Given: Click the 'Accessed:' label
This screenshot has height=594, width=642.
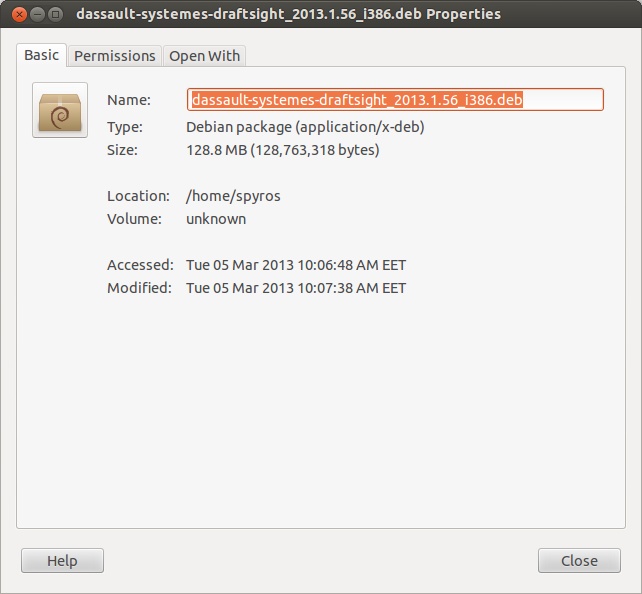Looking at the screenshot, I should (140, 265).
